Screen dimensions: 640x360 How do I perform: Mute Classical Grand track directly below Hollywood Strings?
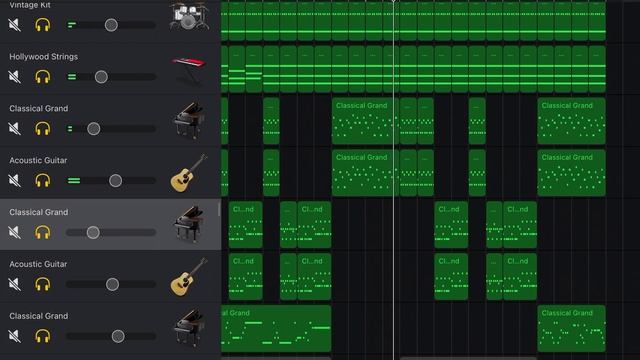pyautogui.click(x=15, y=129)
